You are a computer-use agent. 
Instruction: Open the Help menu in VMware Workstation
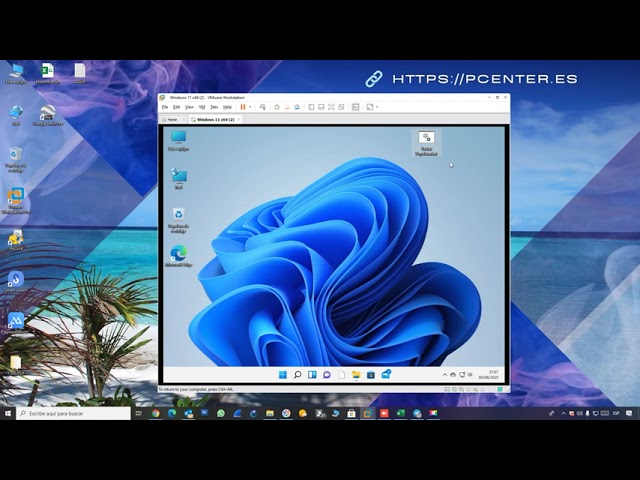click(x=227, y=107)
